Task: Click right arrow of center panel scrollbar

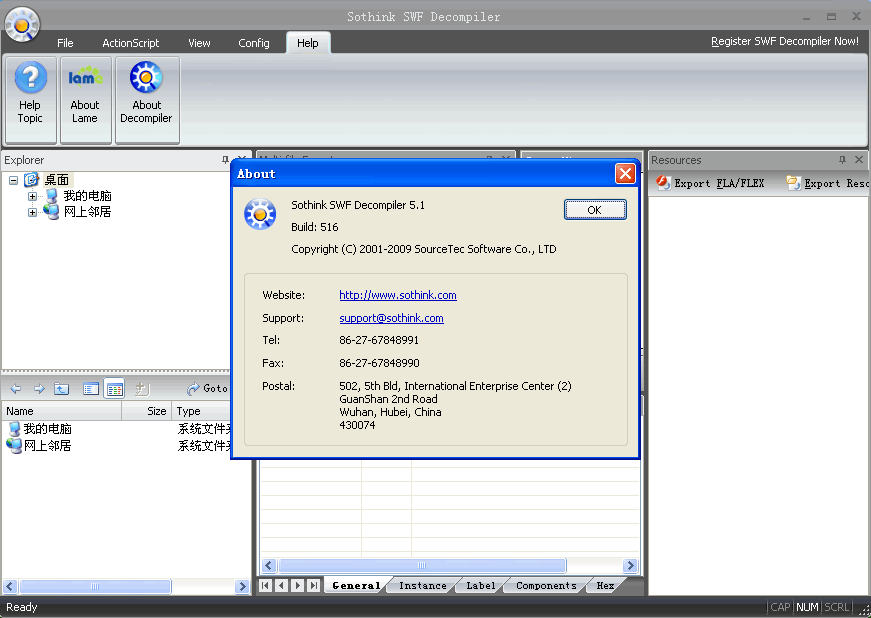Action: (x=630, y=565)
